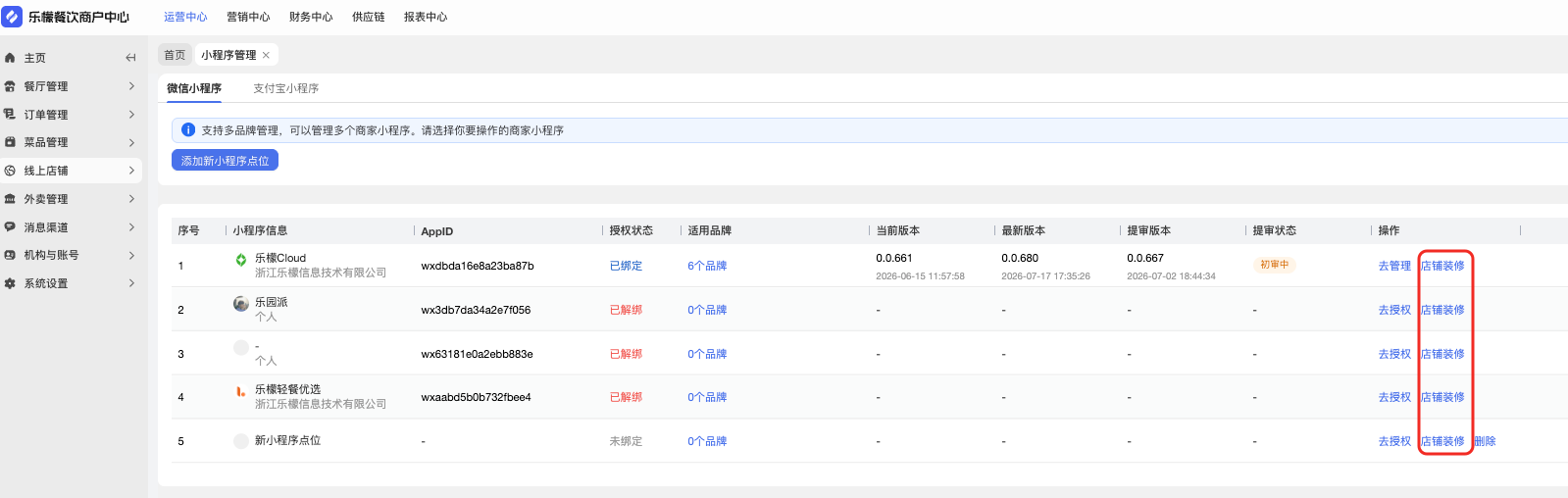
Task: Click the 已绑定 status for 乐檬Cloud
Action: [x=626, y=266]
